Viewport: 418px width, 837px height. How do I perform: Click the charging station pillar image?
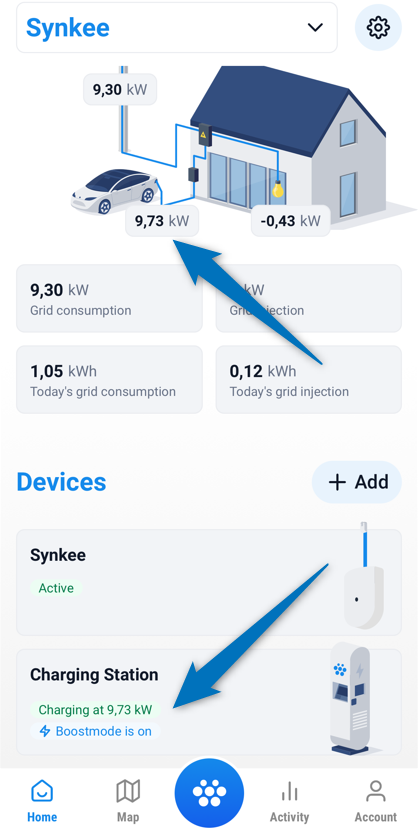(351, 698)
